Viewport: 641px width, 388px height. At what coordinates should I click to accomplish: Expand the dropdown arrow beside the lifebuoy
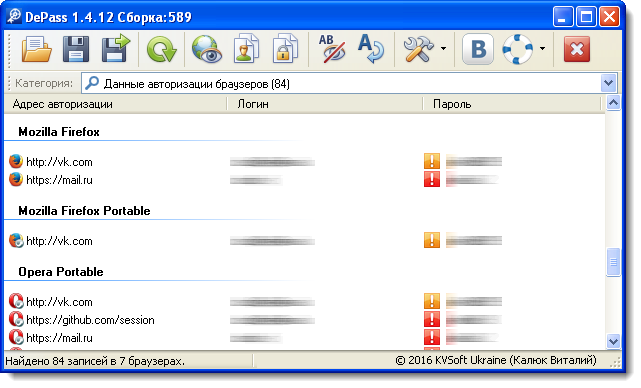point(542,49)
